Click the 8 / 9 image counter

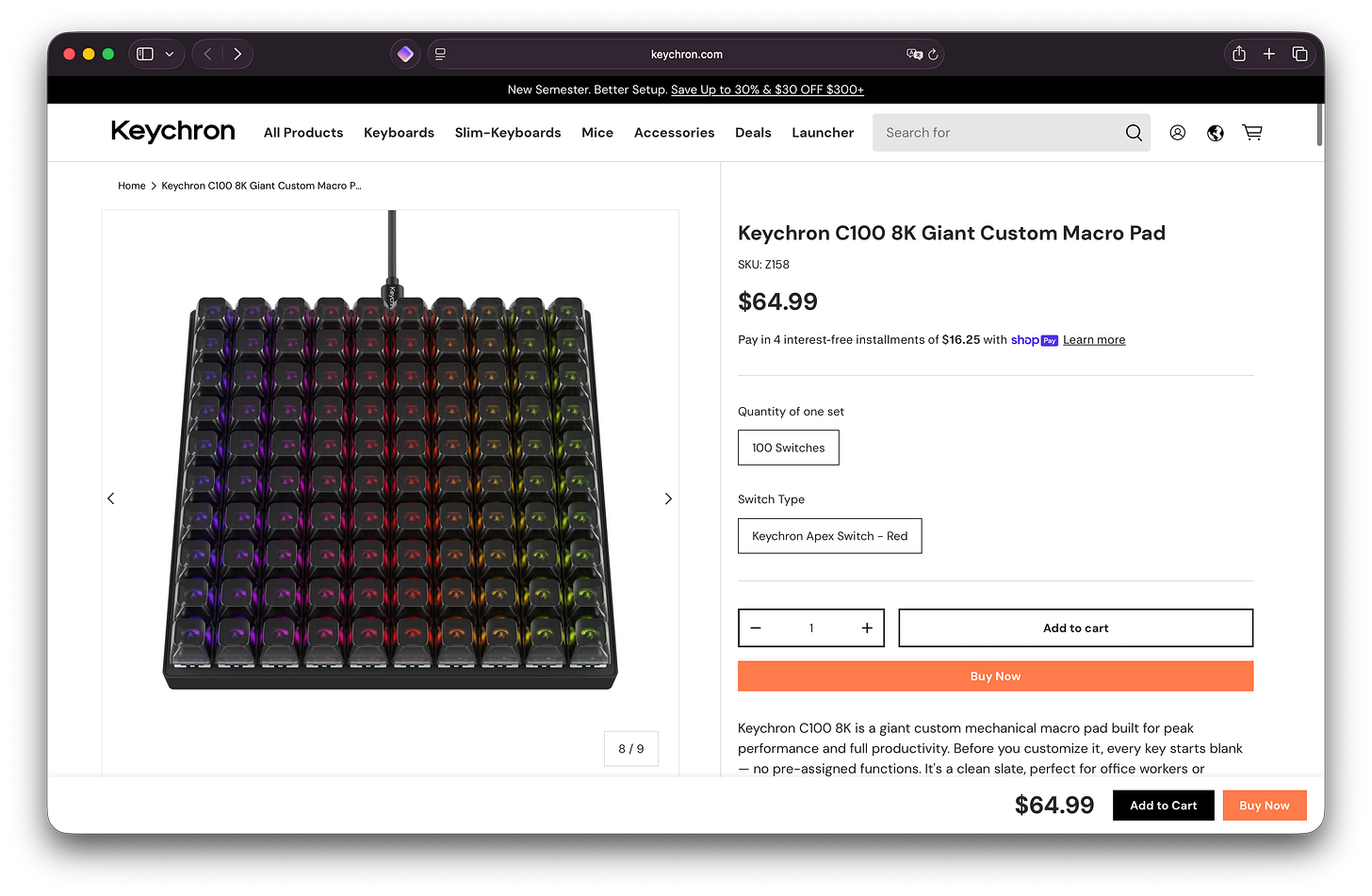[631, 749]
